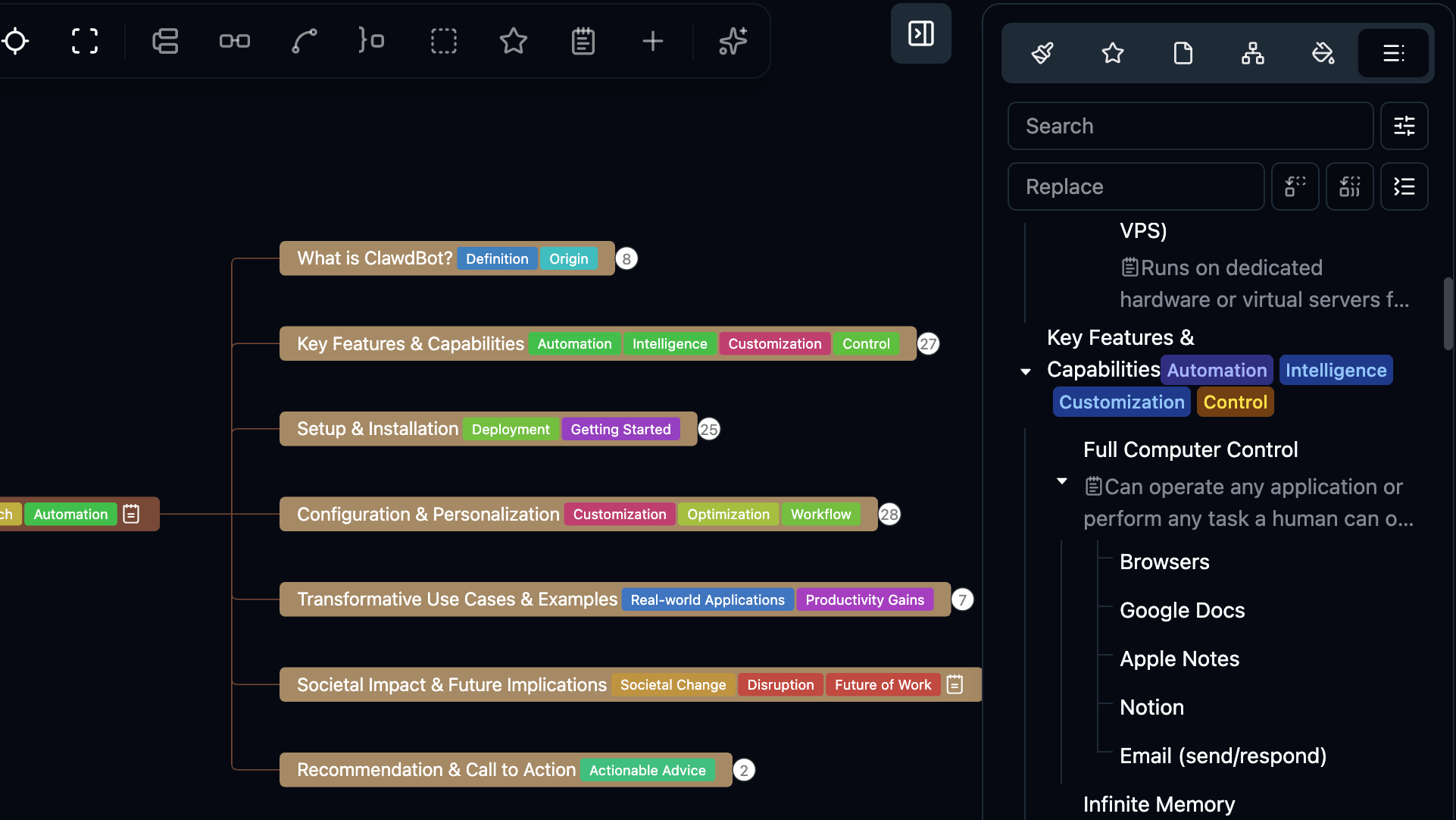Focus the Search input field
This screenshot has width=1456, height=820.
[1189, 126]
